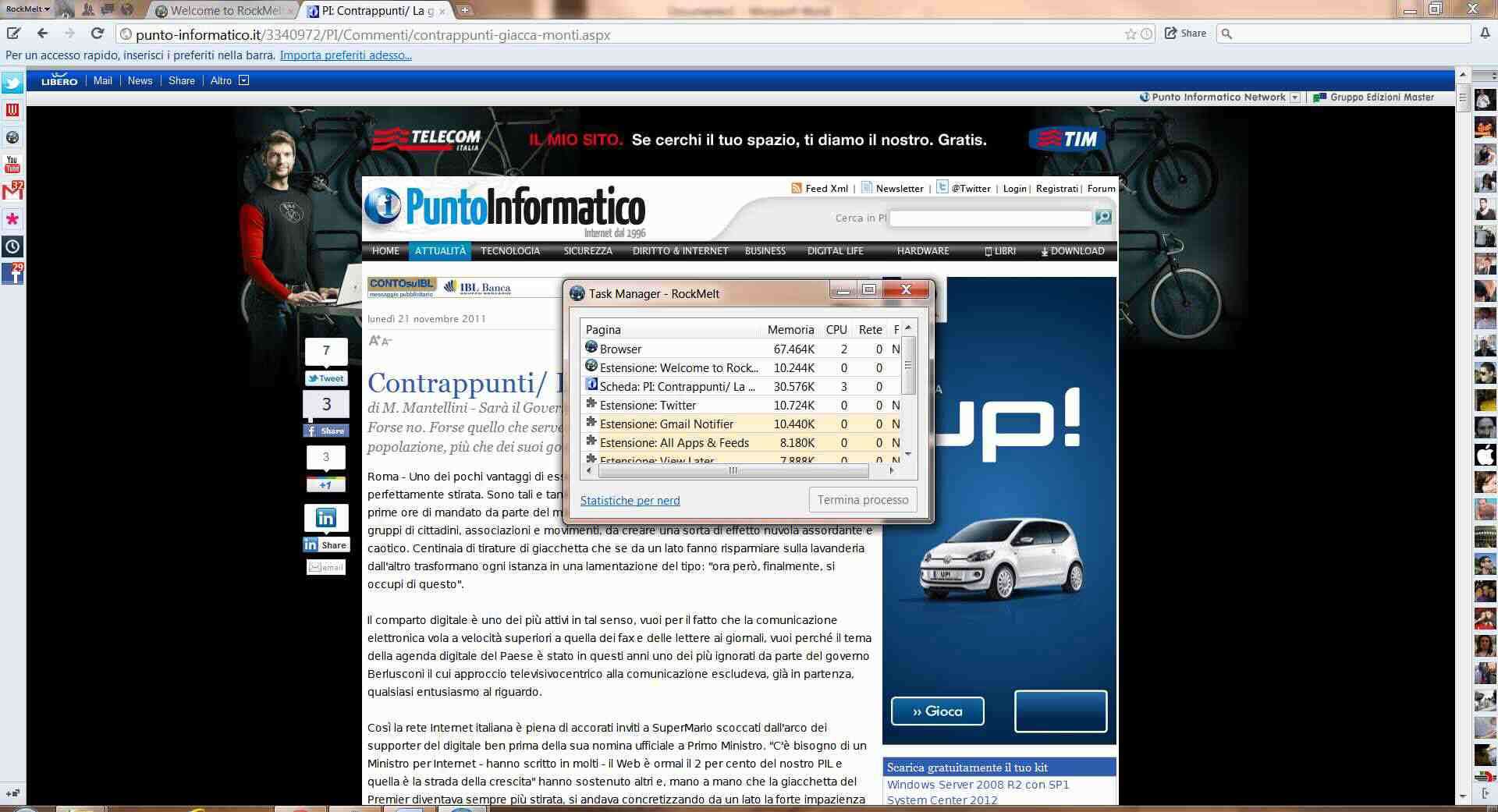1498x812 pixels.
Task: Open the pink asterisk app in sidebar
Action: point(12,219)
